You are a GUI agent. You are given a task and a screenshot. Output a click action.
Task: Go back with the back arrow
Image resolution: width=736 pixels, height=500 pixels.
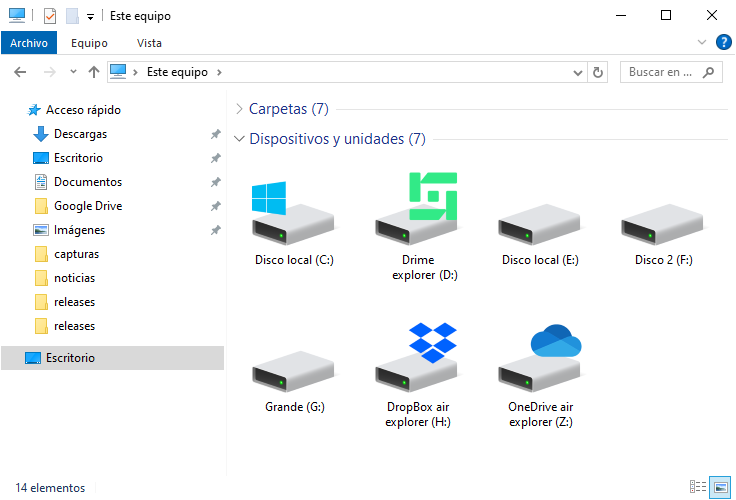click(x=20, y=72)
